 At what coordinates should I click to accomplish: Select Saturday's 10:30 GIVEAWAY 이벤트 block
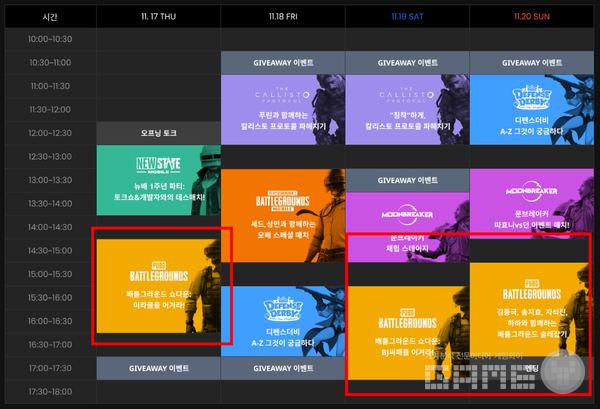pos(407,63)
